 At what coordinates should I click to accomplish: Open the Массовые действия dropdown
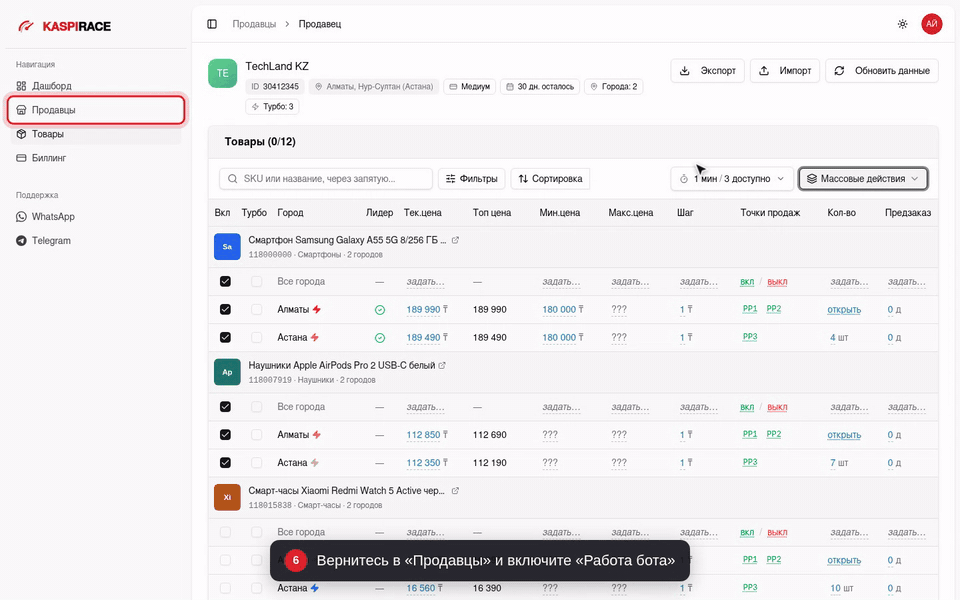tap(863, 179)
